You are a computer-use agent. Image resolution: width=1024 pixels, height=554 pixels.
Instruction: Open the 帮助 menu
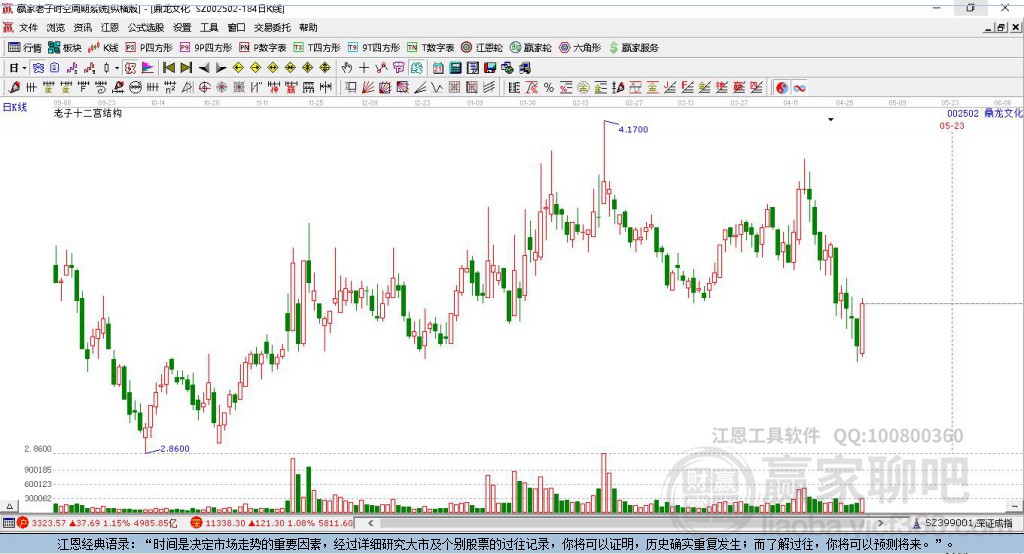tap(308, 27)
